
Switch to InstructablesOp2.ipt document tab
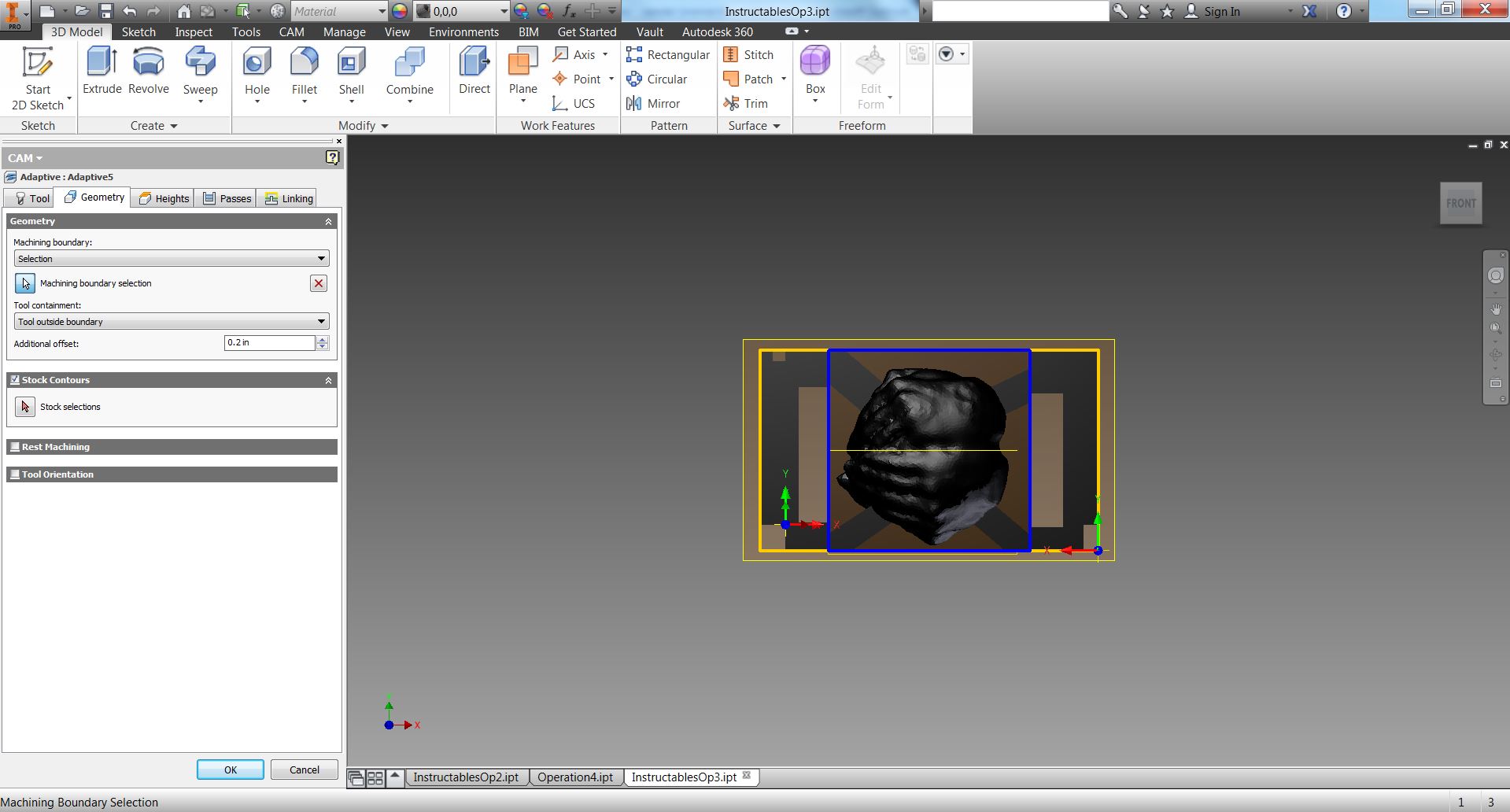466,777
